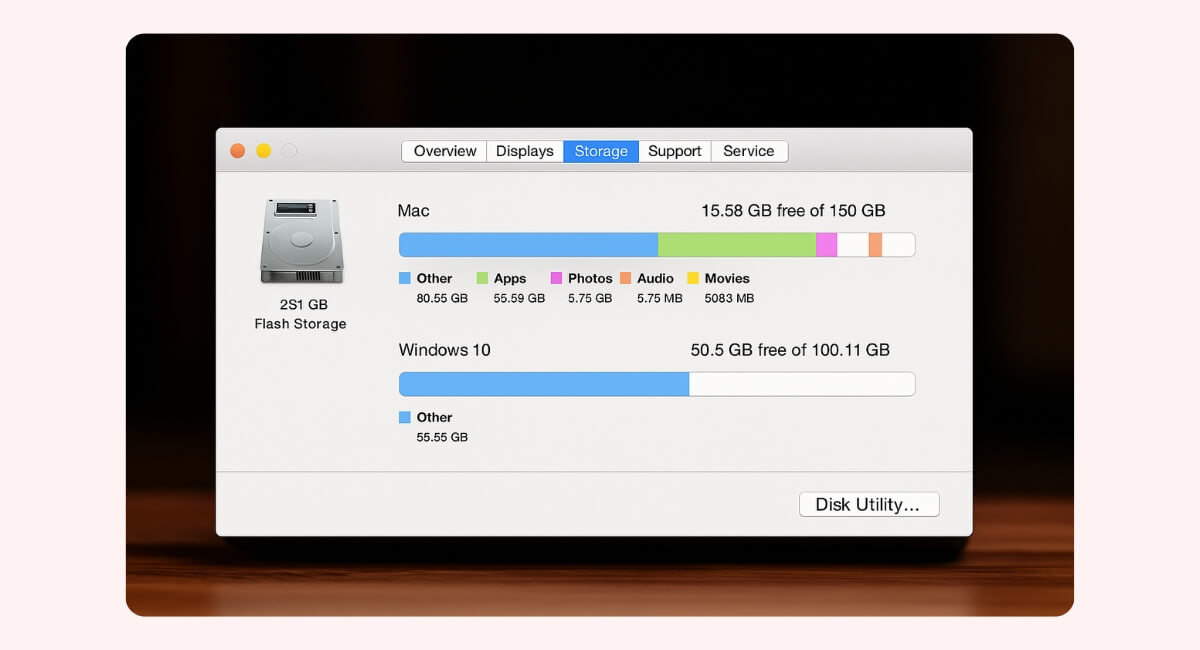Close the window with the red button
1200x650 pixels.
click(238, 151)
